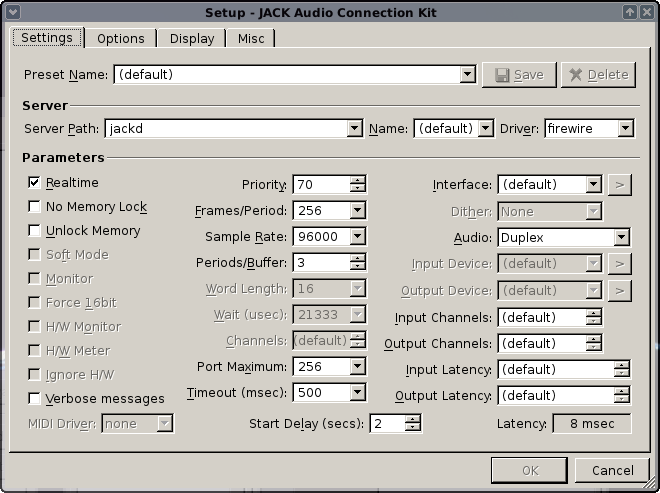Decrease the Periods/Buffer value

(x=357, y=266)
